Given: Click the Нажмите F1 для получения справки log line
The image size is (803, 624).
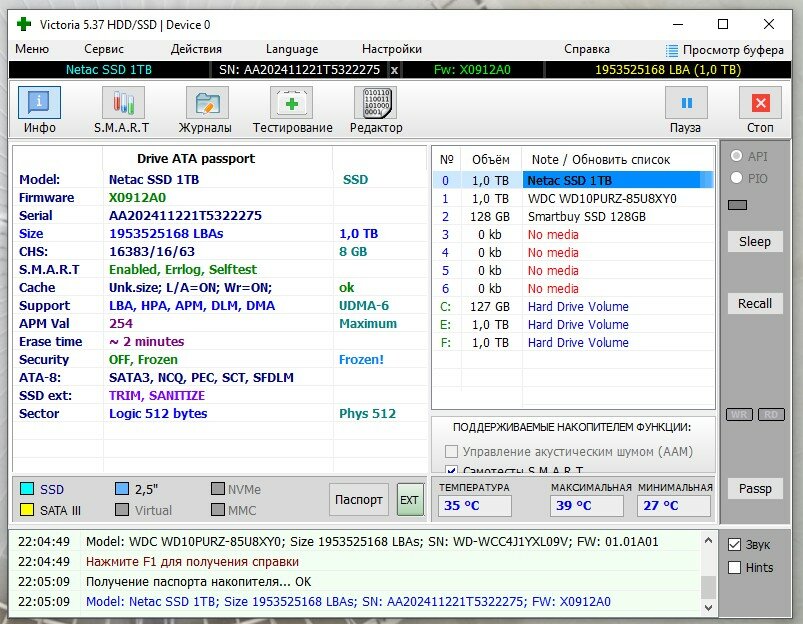Looking at the screenshot, I should (x=192, y=561).
